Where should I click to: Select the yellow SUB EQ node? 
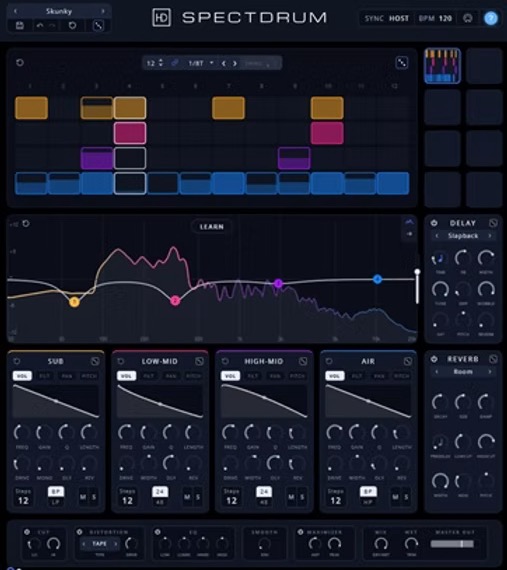tap(74, 302)
